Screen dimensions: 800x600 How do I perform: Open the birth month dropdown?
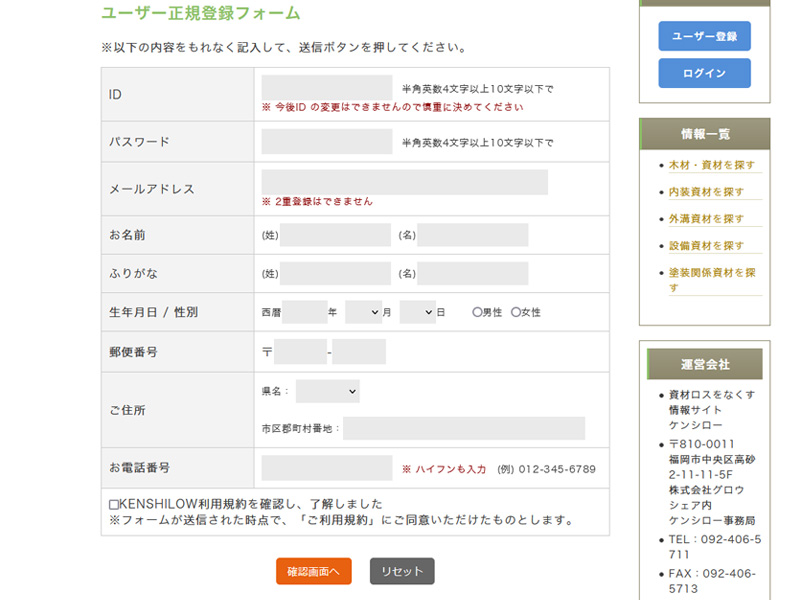tap(363, 311)
